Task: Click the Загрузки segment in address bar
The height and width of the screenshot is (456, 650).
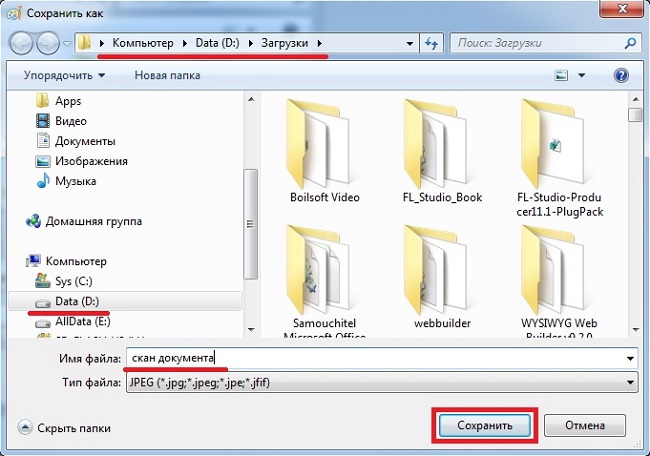Action: pos(286,43)
